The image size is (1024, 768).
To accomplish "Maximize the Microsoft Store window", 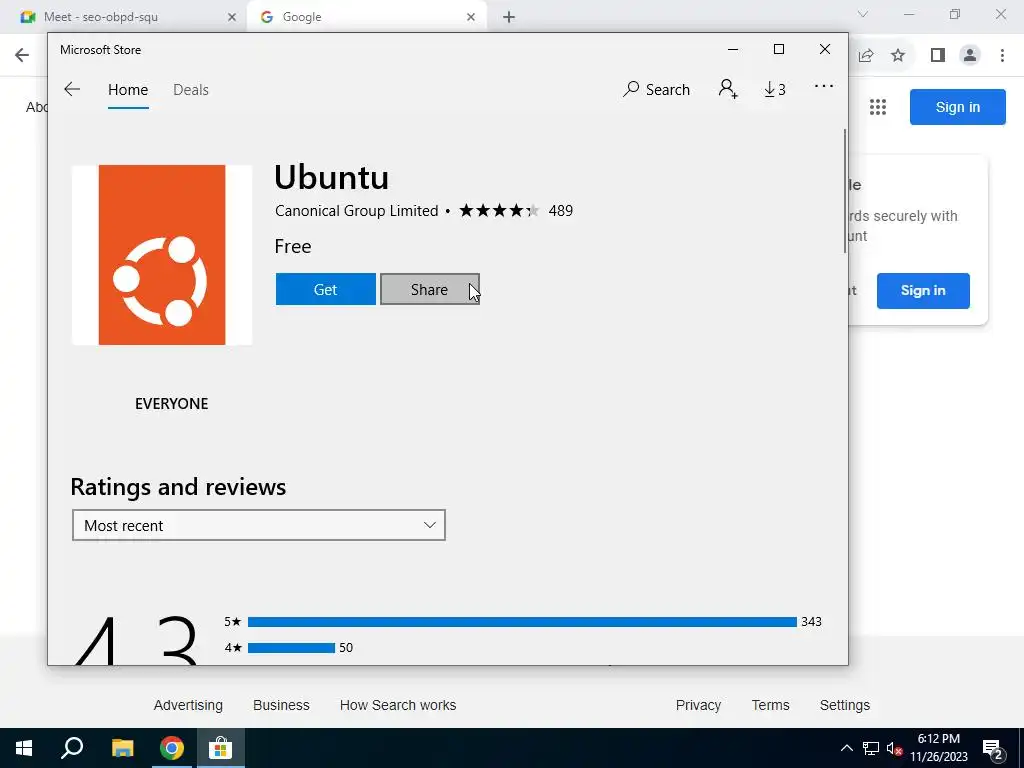I will coord(778,50).
